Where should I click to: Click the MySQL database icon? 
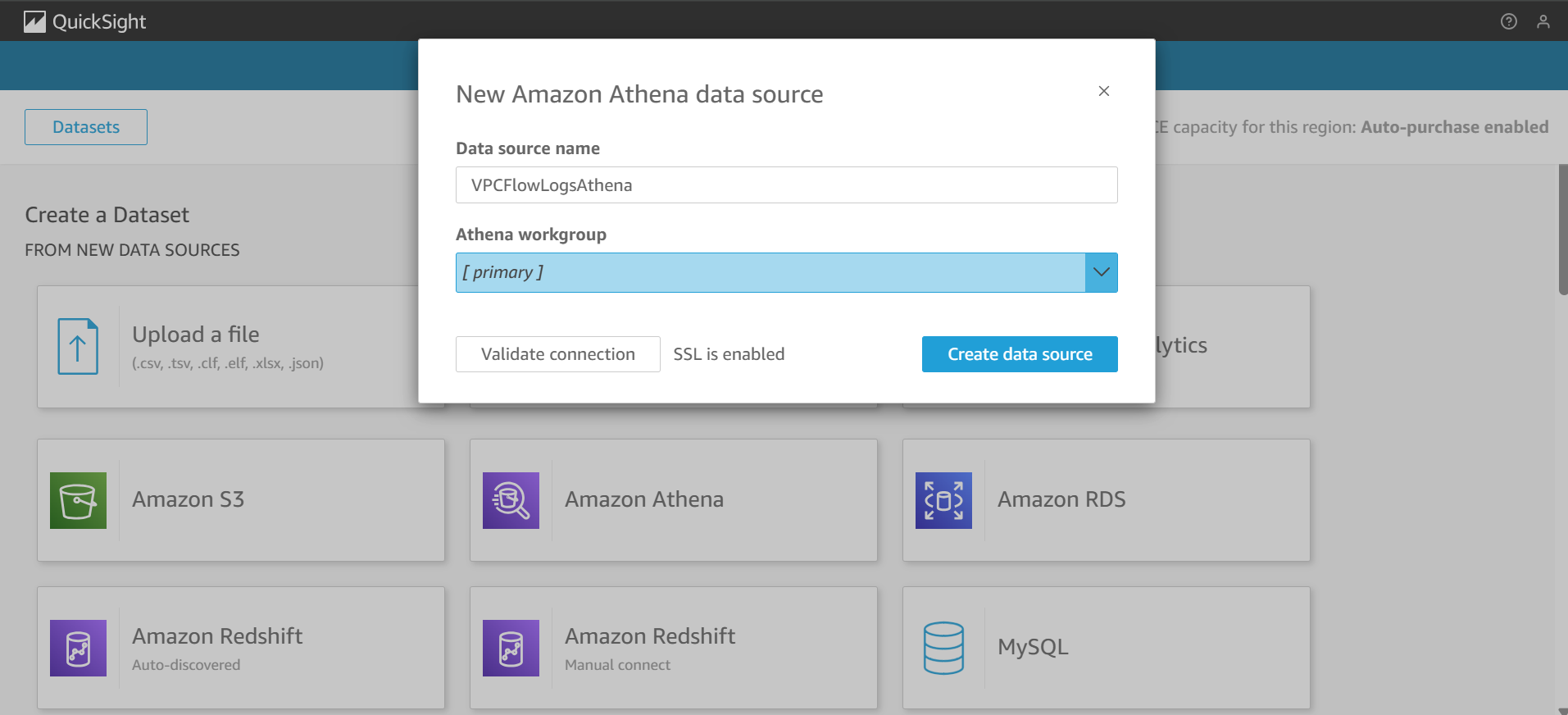(x=943, y=648)
